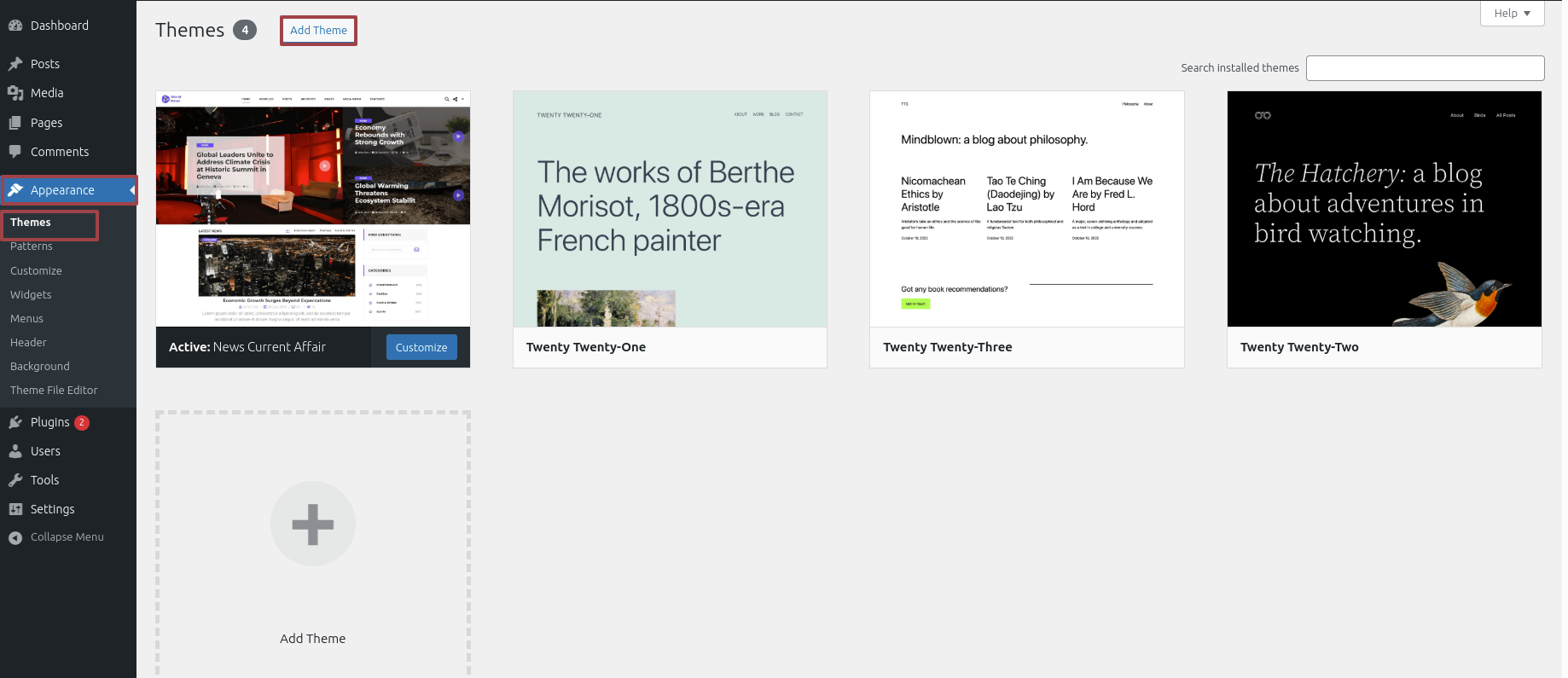The height and width of the screenshot is (678, 1568).
Task: Open the Background submenu item
Action: pos(40,366)
